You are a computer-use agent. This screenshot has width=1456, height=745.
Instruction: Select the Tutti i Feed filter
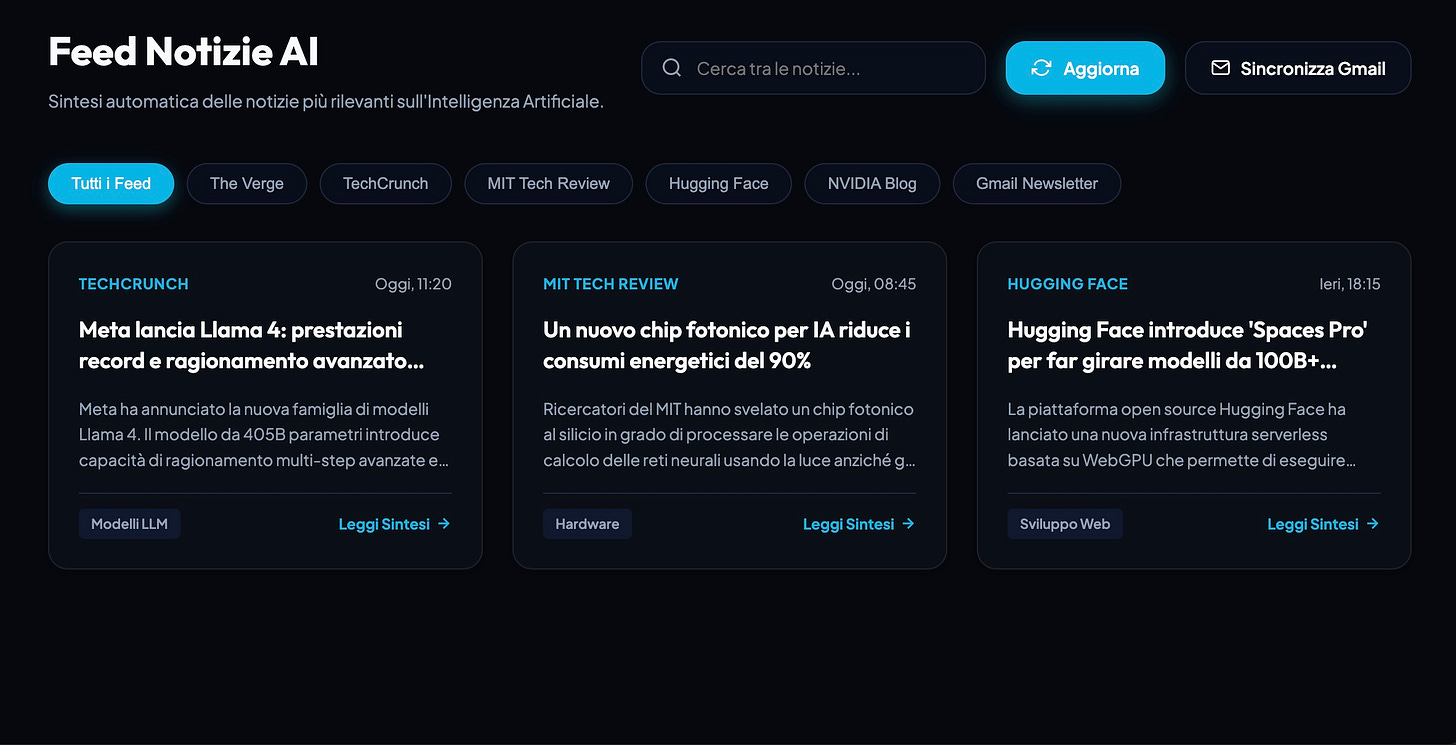click(x=111, y=183)
